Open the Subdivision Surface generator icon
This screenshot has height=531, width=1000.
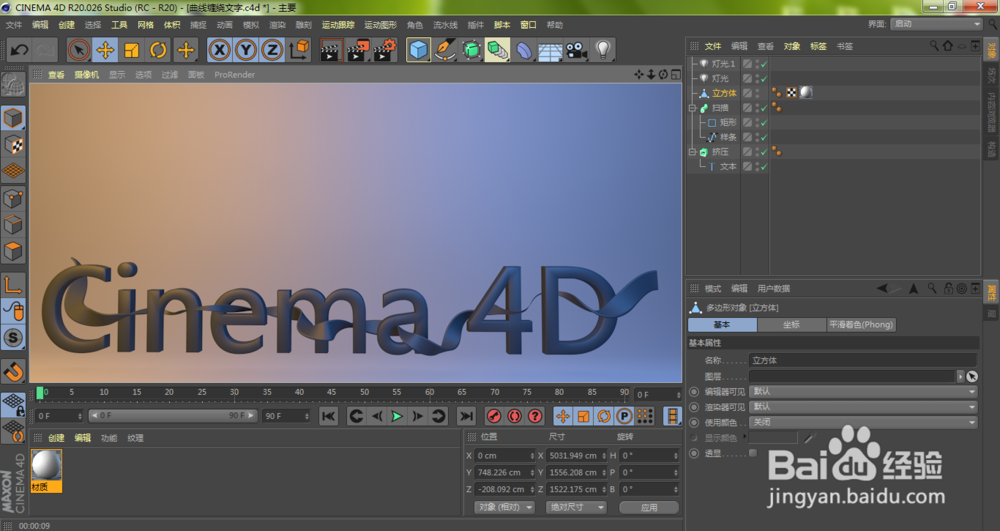pos(471,50)
